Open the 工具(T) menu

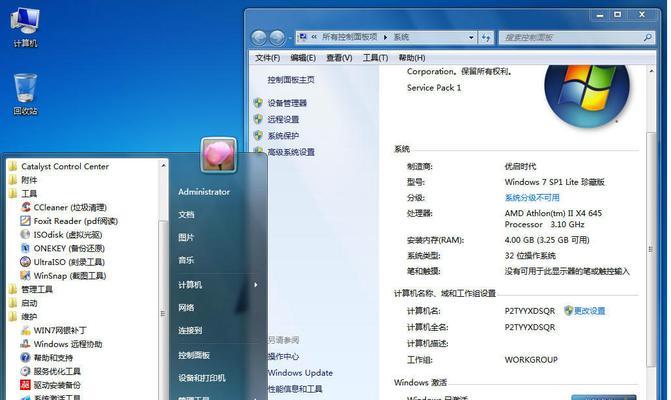(x=375, y=58)
